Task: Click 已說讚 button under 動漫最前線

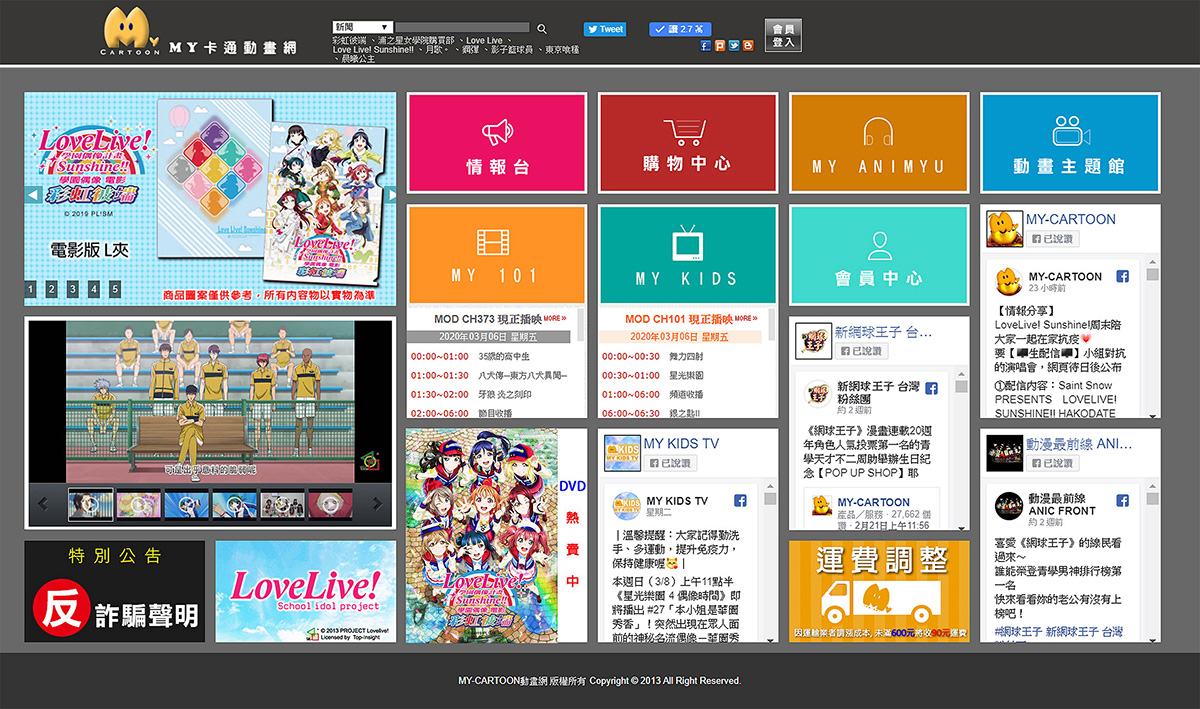Action: [1052, 463]
